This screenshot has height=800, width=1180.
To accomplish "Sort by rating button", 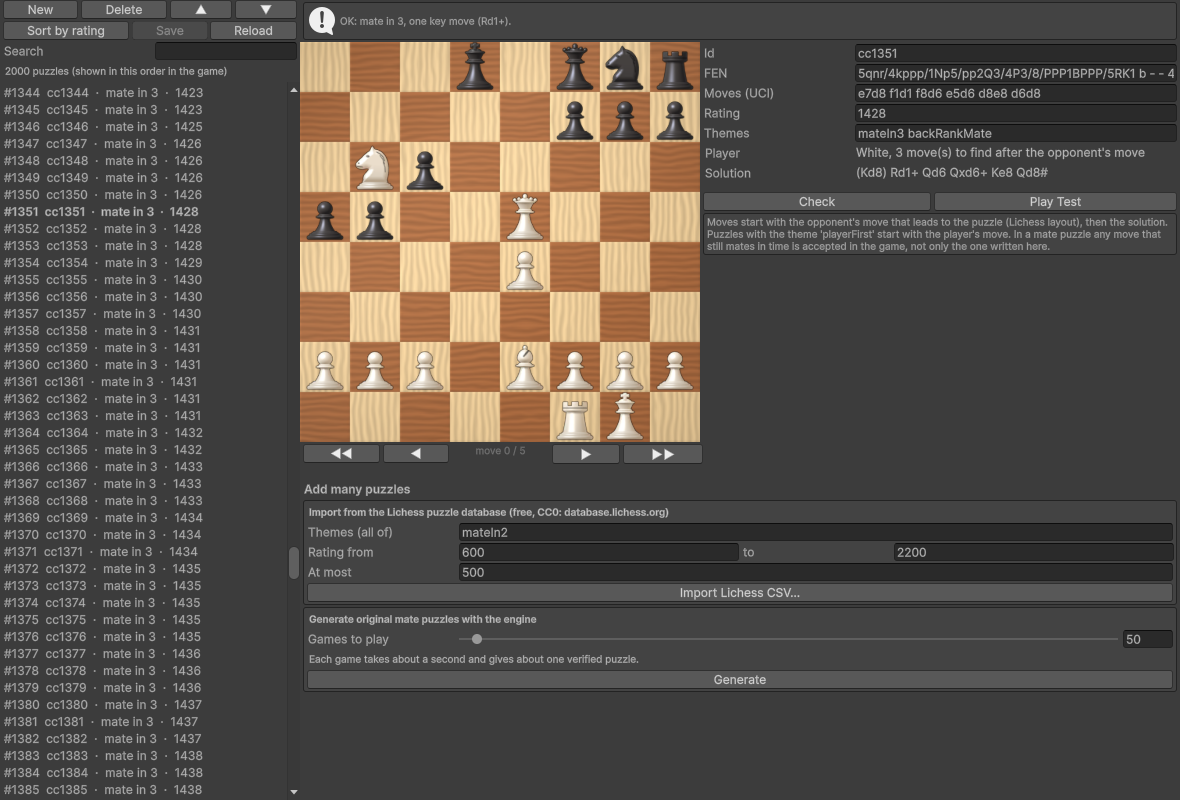I will point(65,31).
